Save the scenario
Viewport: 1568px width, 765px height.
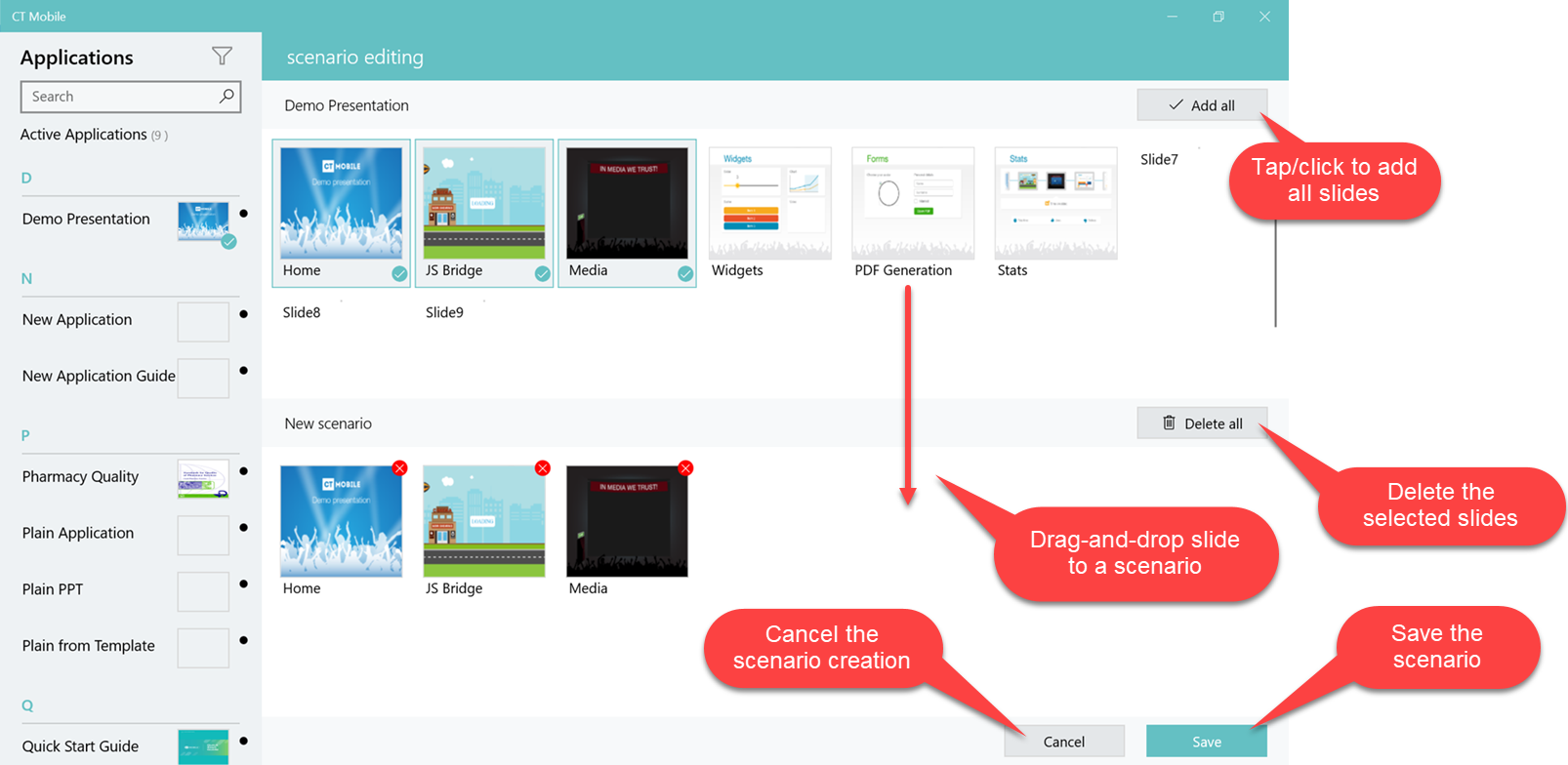pyautogui.click(x=1207, y=742)
